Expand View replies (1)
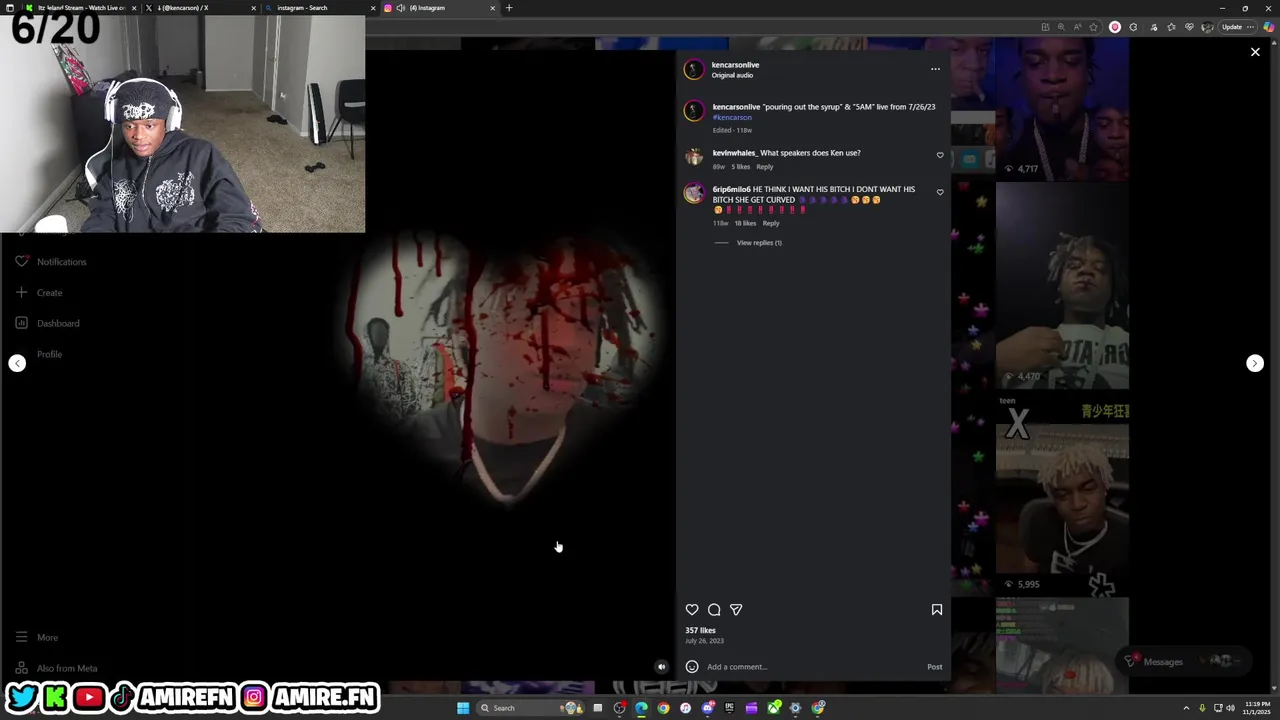This screenshot has height=720, width=1280. 759,243
